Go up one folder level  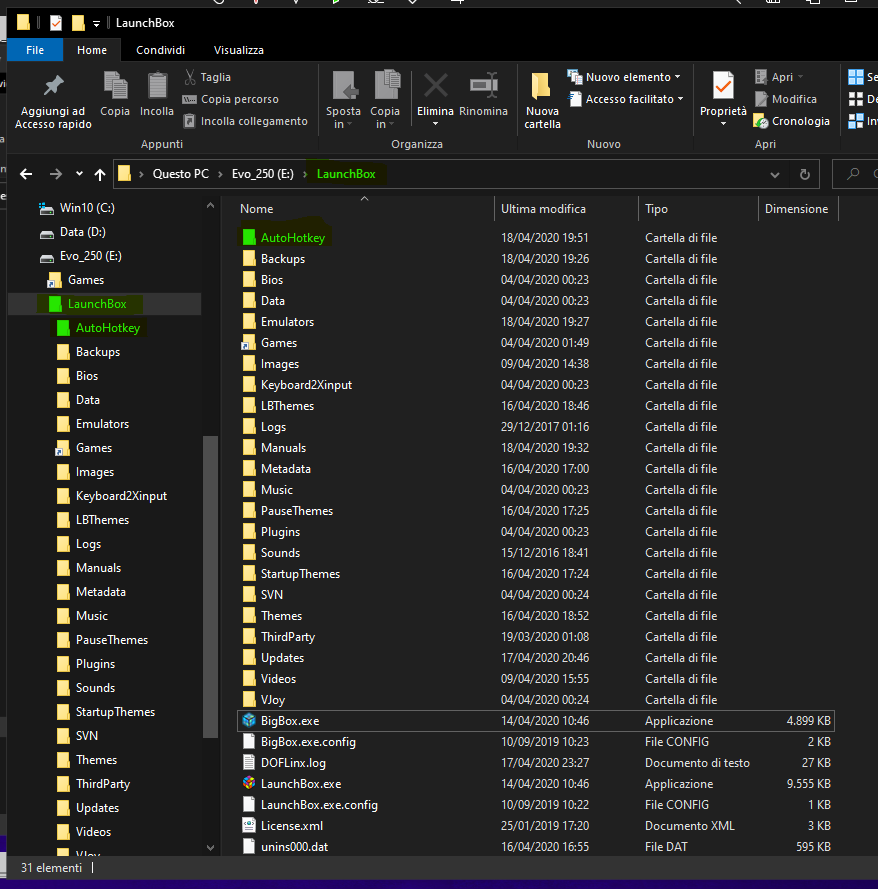point(100,174)
